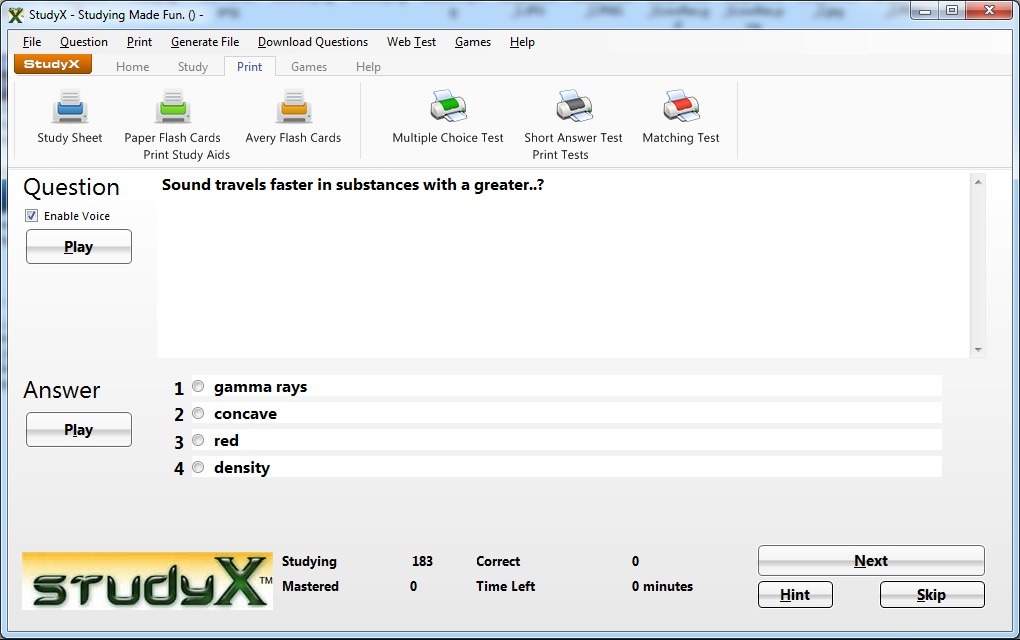Select radio button for answer 'gamma rays'
1020x640 pixels.
[x=198, y=386]
